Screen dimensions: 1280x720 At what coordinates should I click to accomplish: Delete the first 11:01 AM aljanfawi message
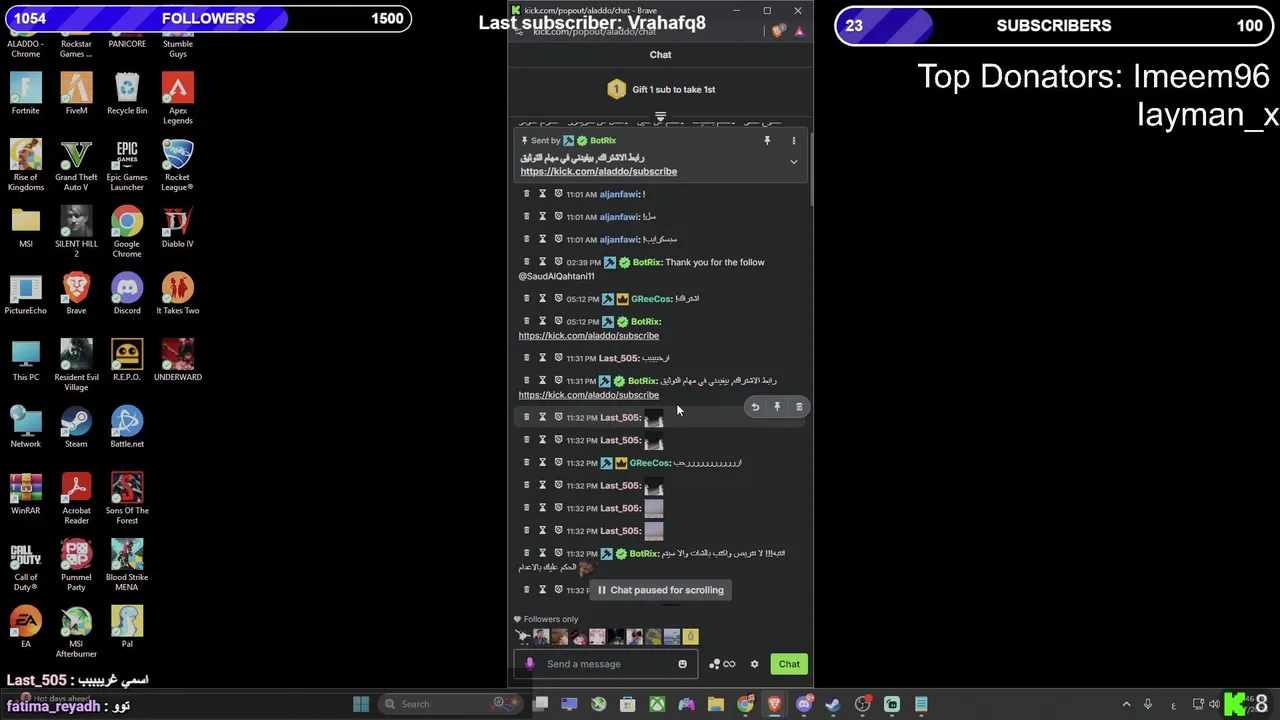(x=526, y=194)
